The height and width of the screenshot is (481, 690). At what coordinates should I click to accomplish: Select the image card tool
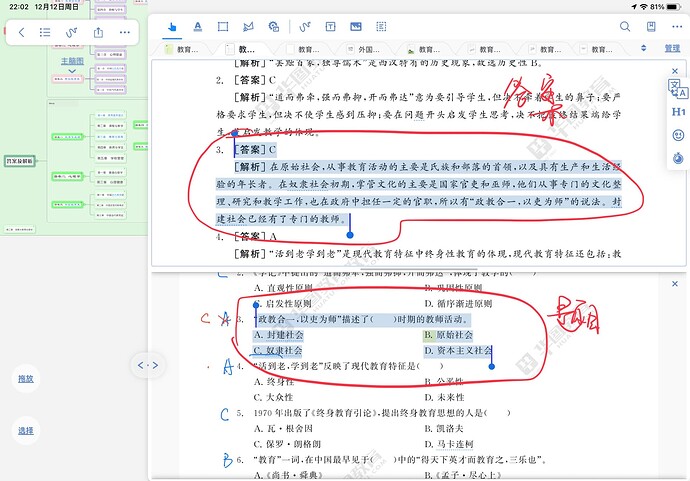tap(356, 27)
